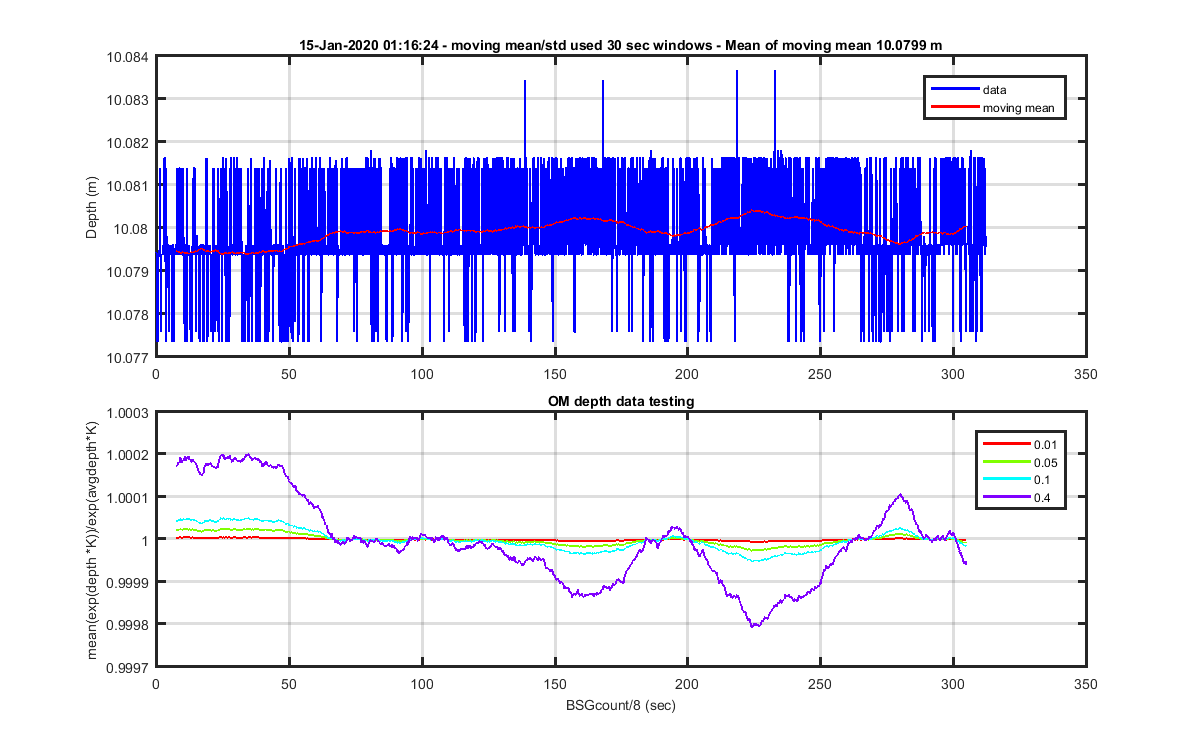
Task: Click the '0.05' legend entry
Action: pos(1047,461)
